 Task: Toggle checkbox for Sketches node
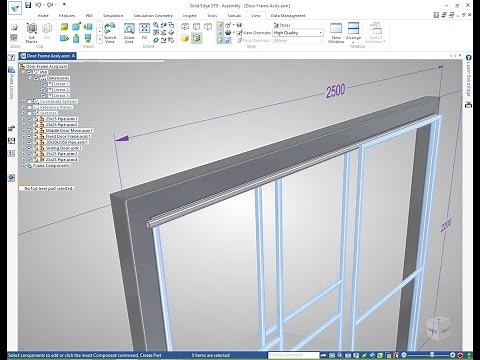coord(30,113)
